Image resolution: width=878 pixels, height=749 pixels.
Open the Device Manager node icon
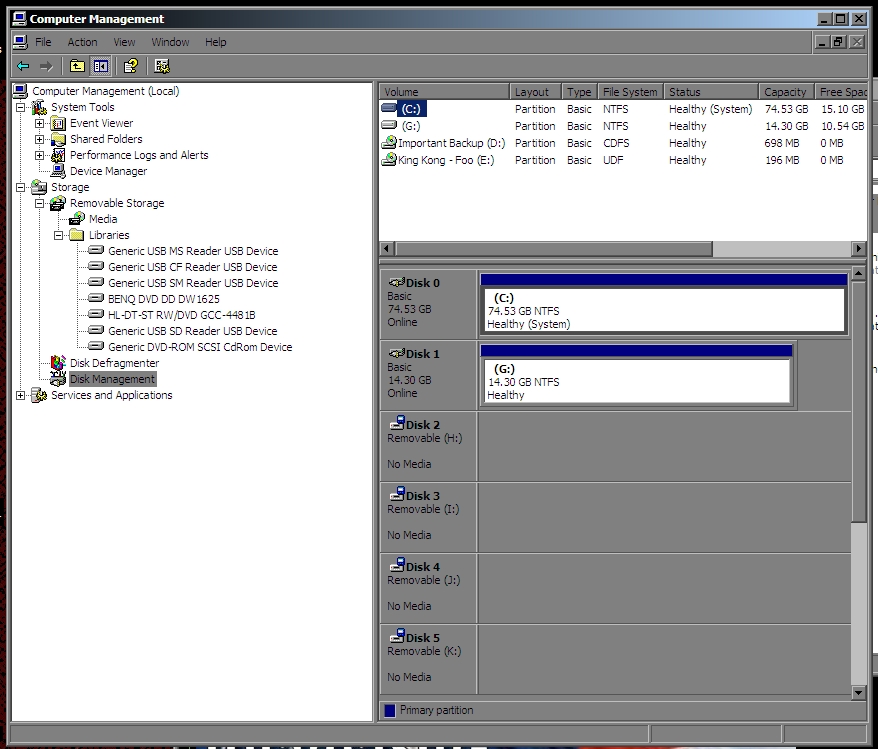point(58,171)
